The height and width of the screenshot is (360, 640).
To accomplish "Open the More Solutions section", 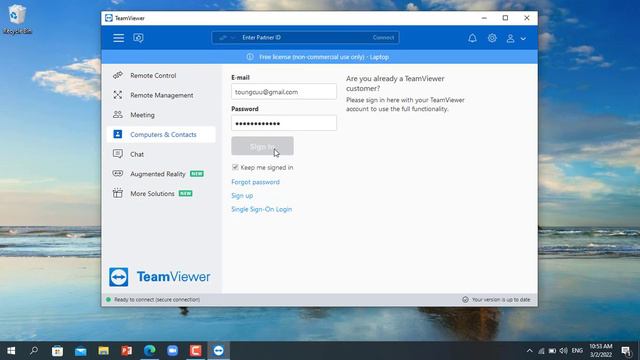I will [x=161, y=193].
